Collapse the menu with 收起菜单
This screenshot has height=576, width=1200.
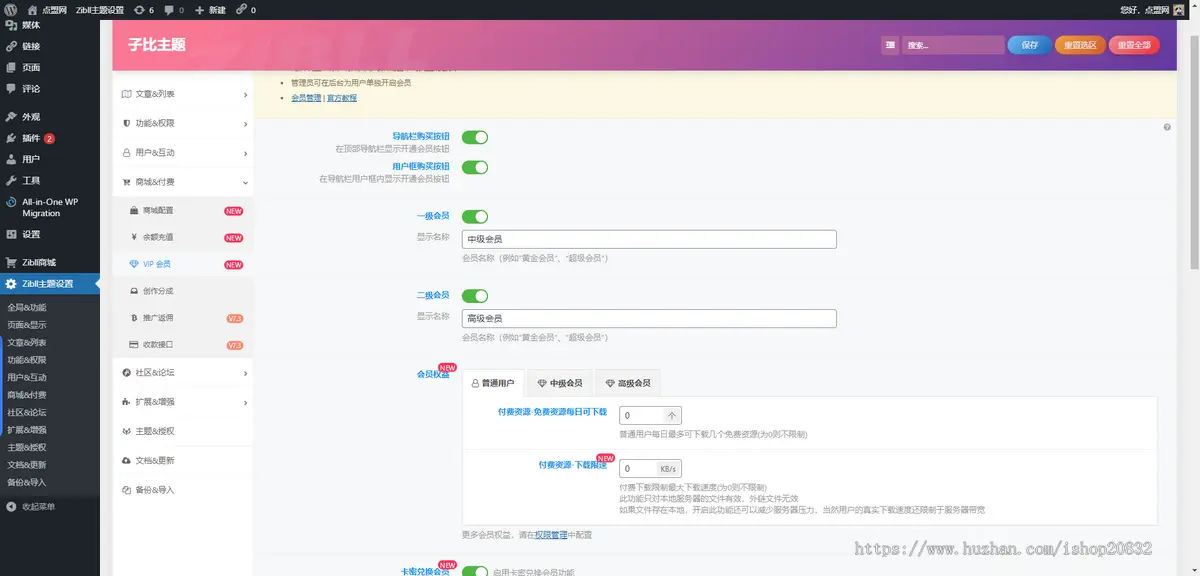coord(50,506)
